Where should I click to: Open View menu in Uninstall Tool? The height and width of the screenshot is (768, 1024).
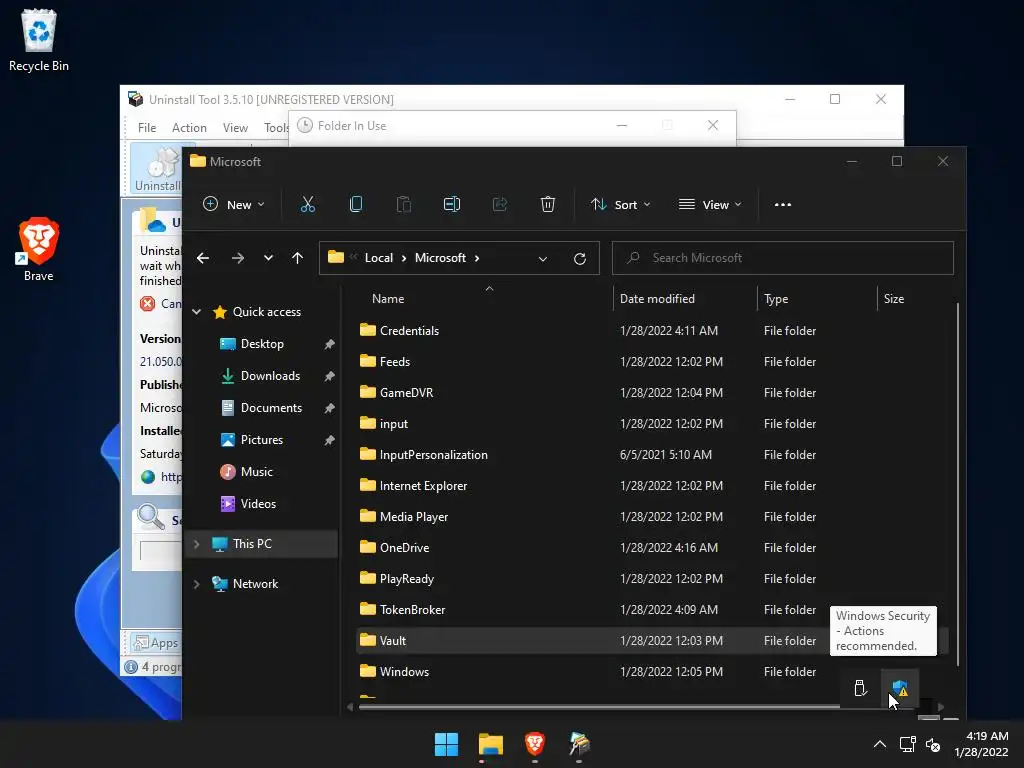(x=235, y=128)
